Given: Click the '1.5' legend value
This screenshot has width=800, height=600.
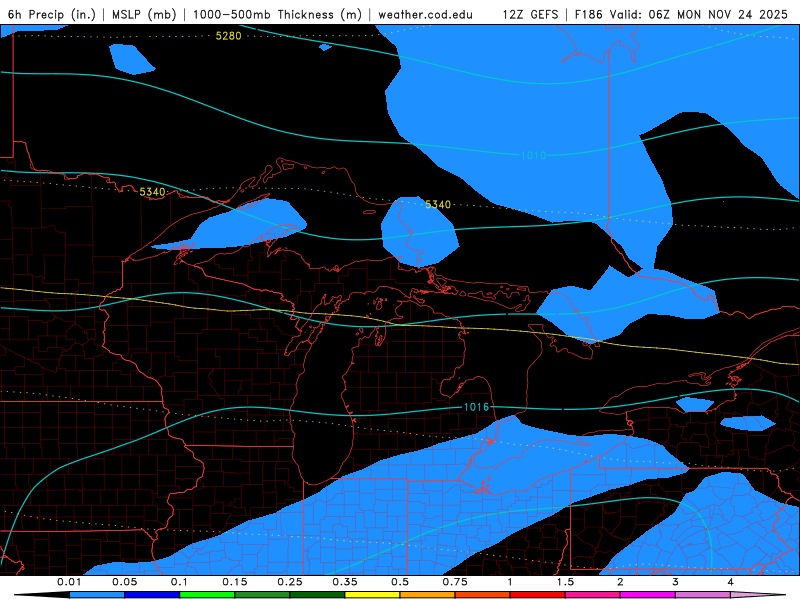Looking at the screenshot, I should (x=565, y=582).
